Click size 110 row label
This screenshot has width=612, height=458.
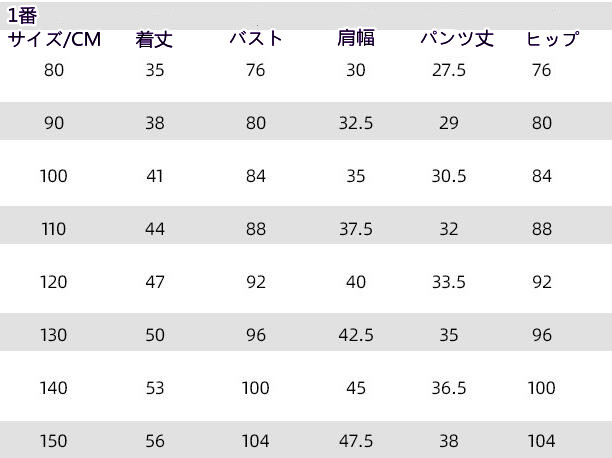(x=54, y=229)
